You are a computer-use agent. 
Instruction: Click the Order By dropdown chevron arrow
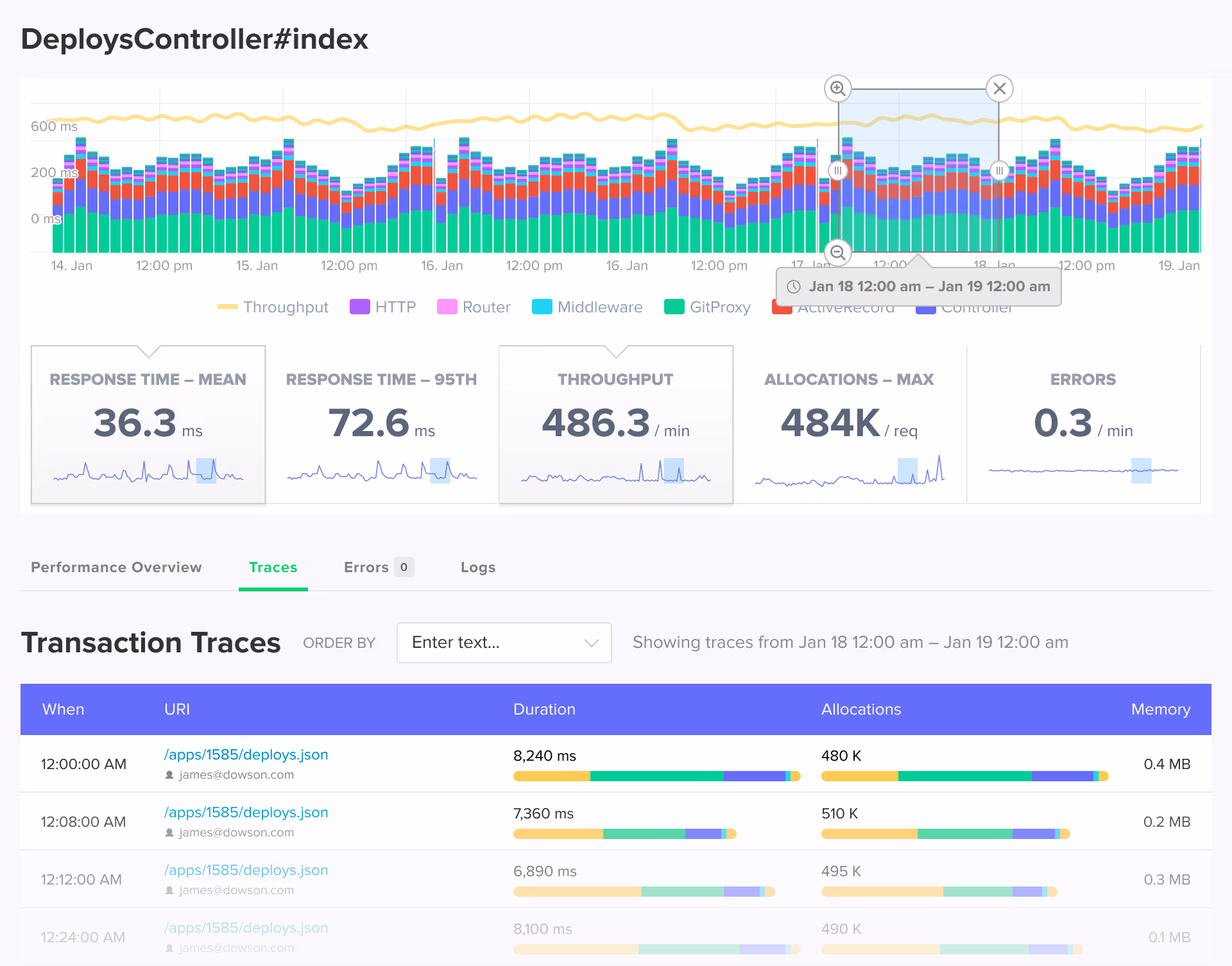point(591,643)
